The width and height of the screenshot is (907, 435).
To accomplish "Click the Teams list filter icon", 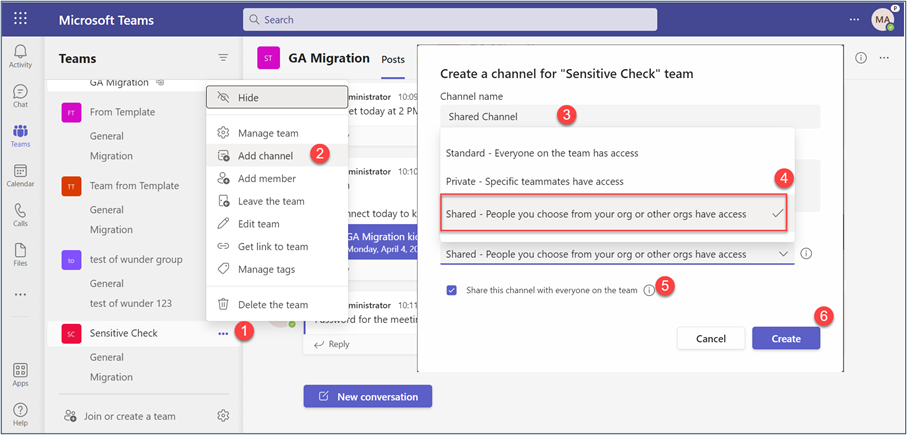I will coord(223,58).
